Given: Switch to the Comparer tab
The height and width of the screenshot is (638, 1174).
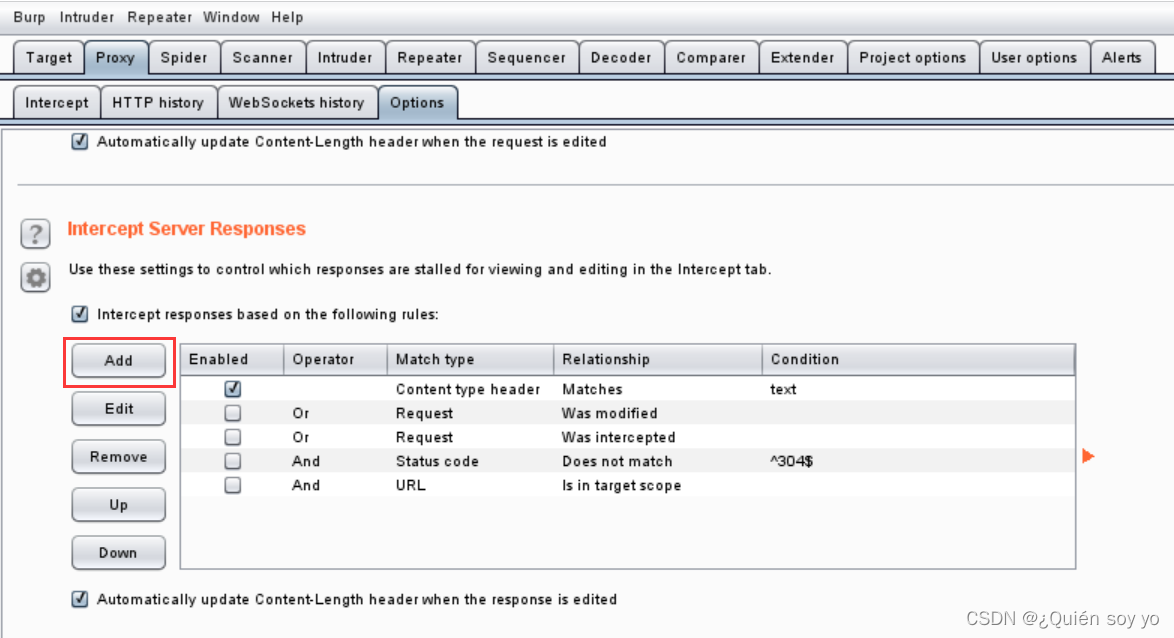Looking at the screenshot, I should [711, 58].
